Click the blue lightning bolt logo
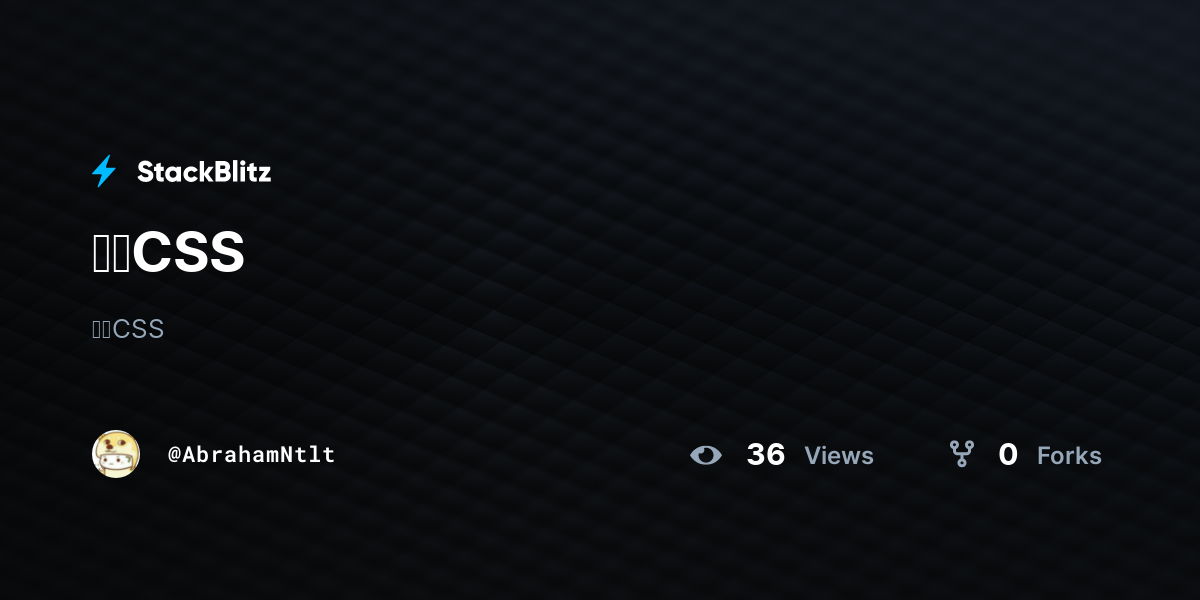Viewport: 1200px width, 600px height. click(104, 171)
